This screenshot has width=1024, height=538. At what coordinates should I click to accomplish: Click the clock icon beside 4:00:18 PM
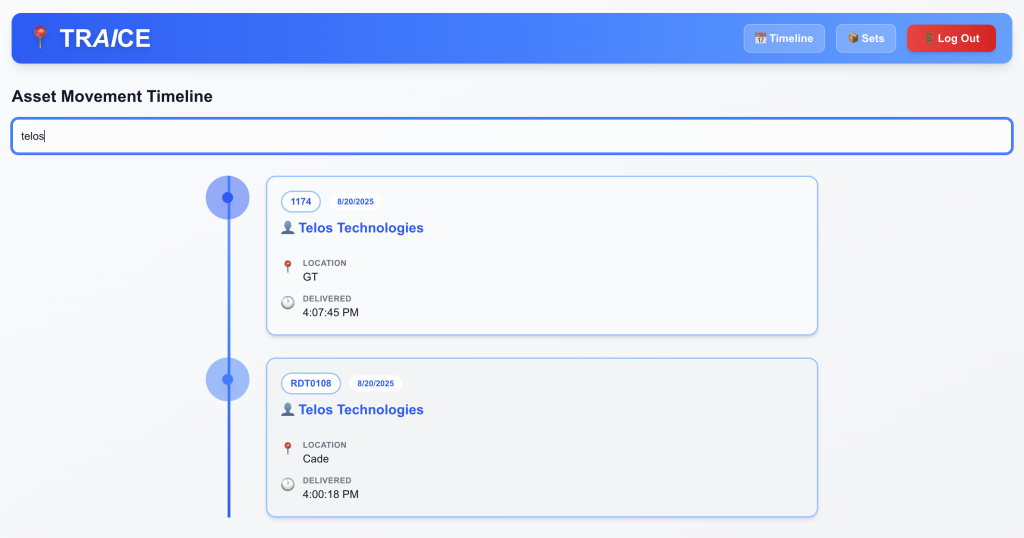[x=288, y=484]
